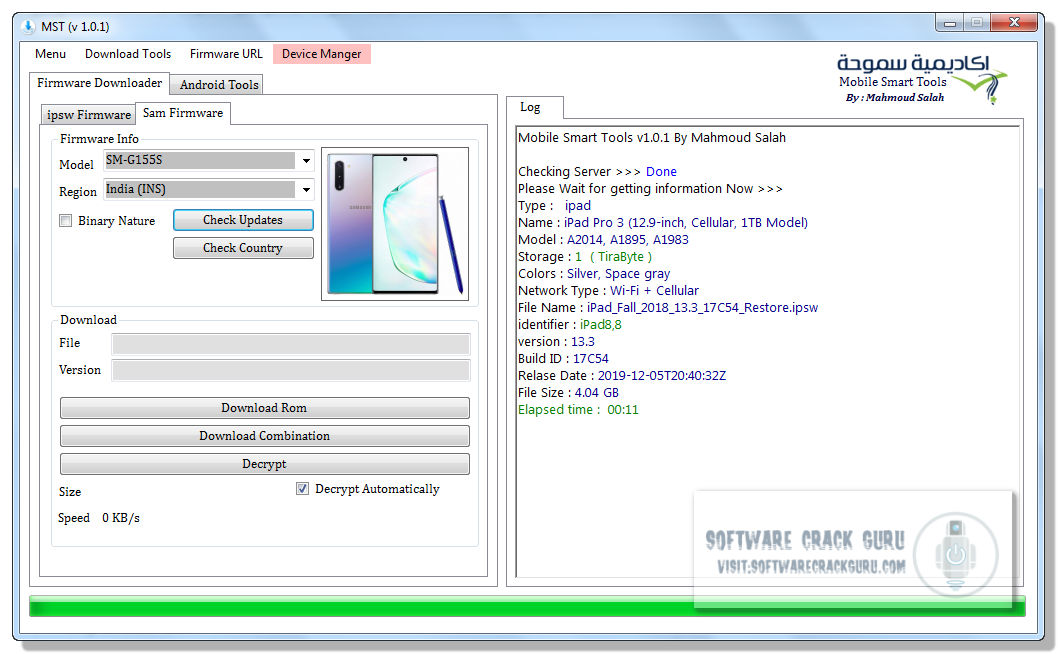
Task: Maximize the MST window
Action: coord(977,23)
